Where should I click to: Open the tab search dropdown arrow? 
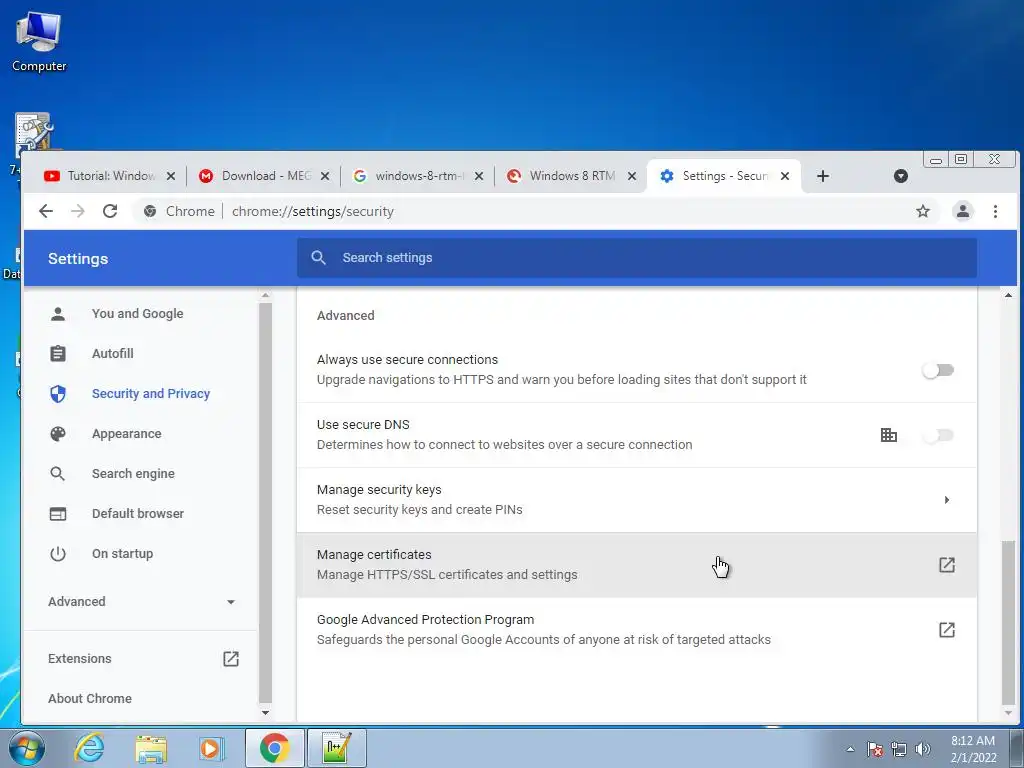[x=901, y=176]
